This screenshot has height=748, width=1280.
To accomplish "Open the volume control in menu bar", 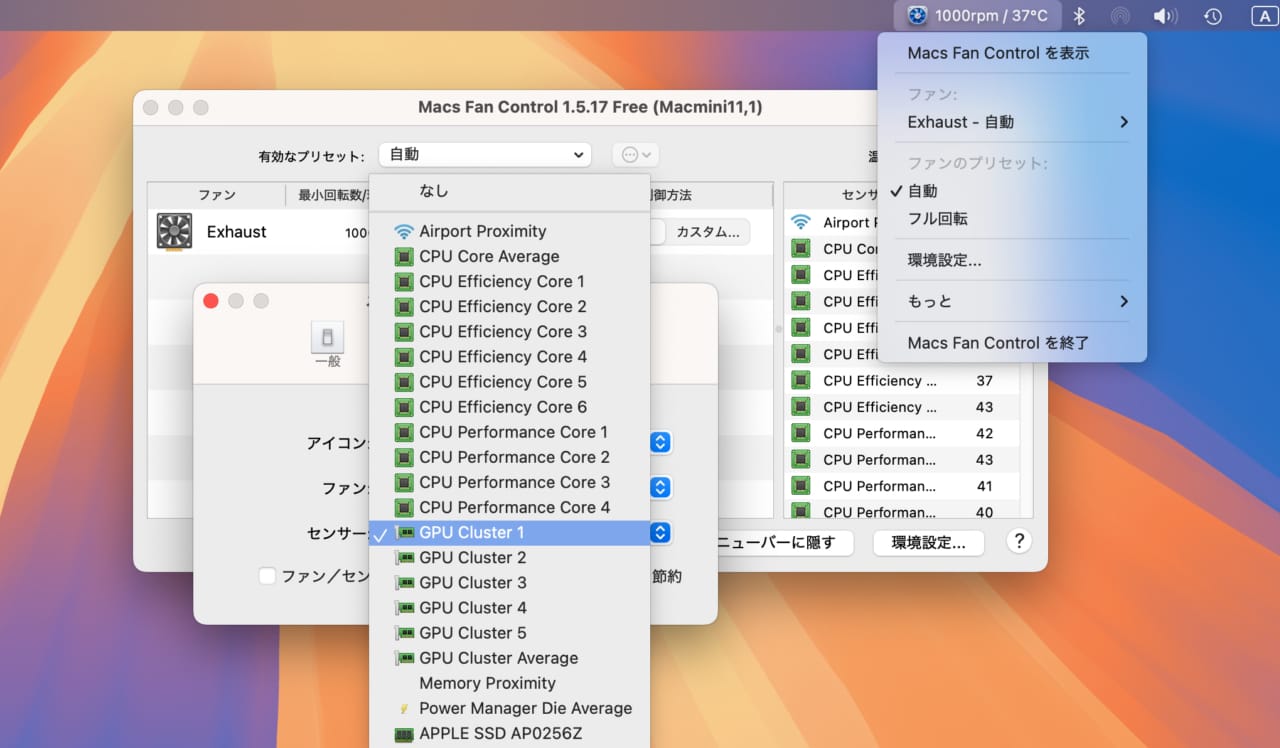I will point(1165,16).
